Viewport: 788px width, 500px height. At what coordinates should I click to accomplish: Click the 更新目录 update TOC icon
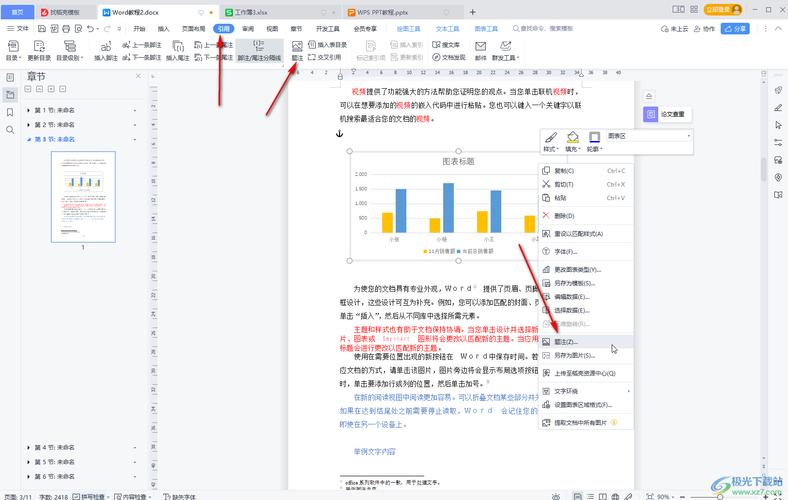39,50
